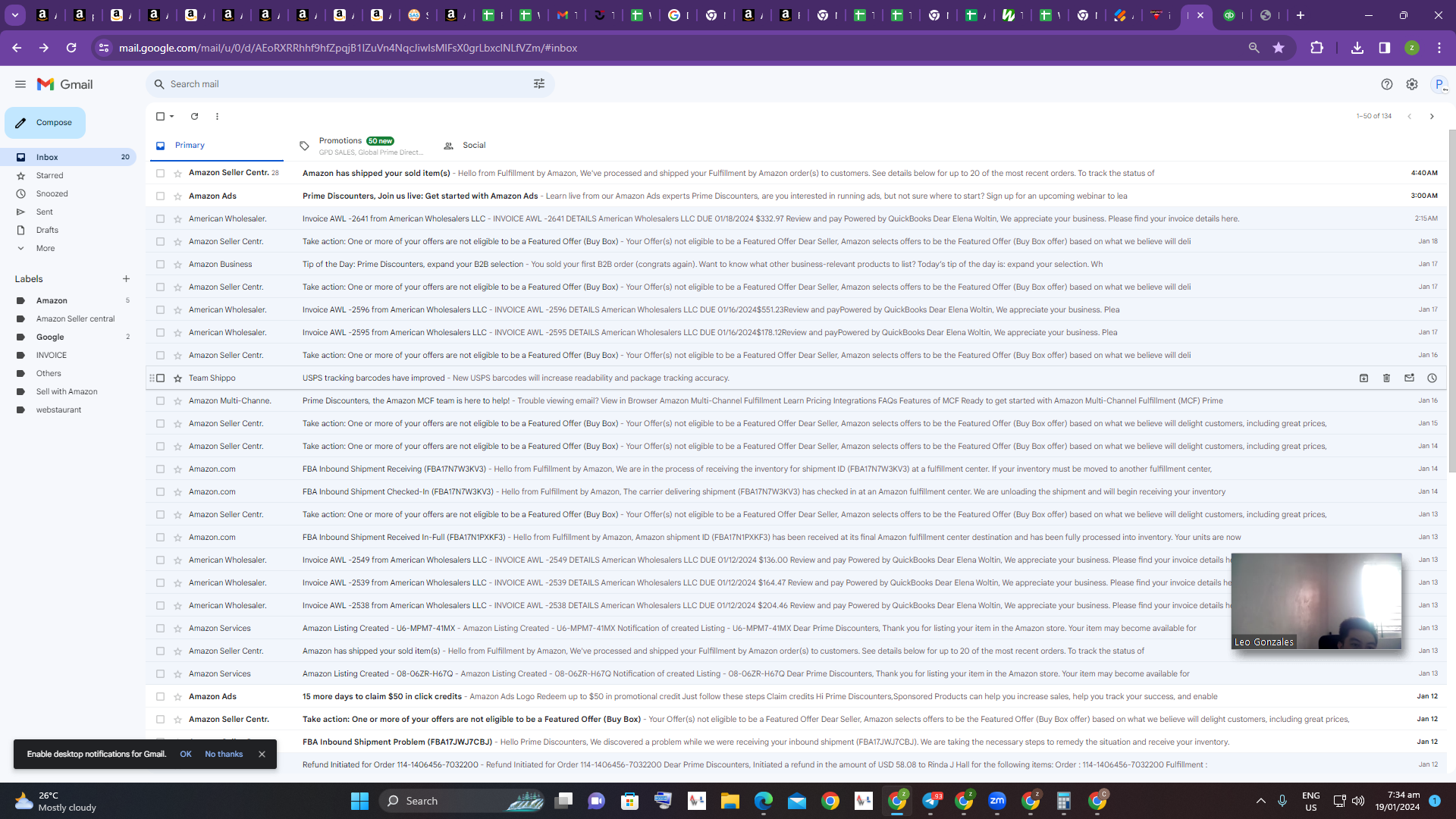
Task: Mark Team Shippo email as unread
Action: (x=1409, y=378)
